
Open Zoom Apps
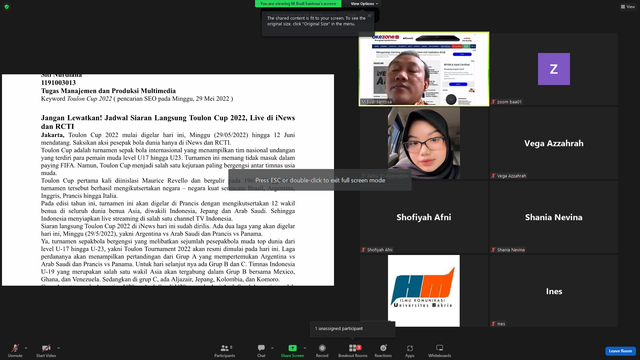point(410,350)
